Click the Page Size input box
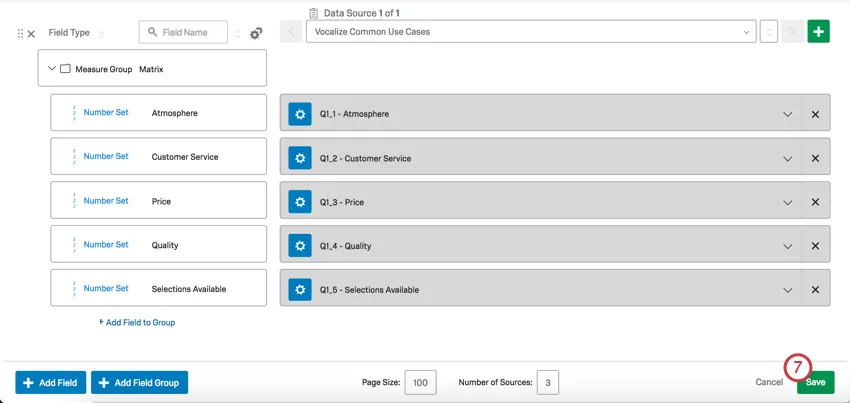Viewport: 850px width, 403px height. pos(420,382)
